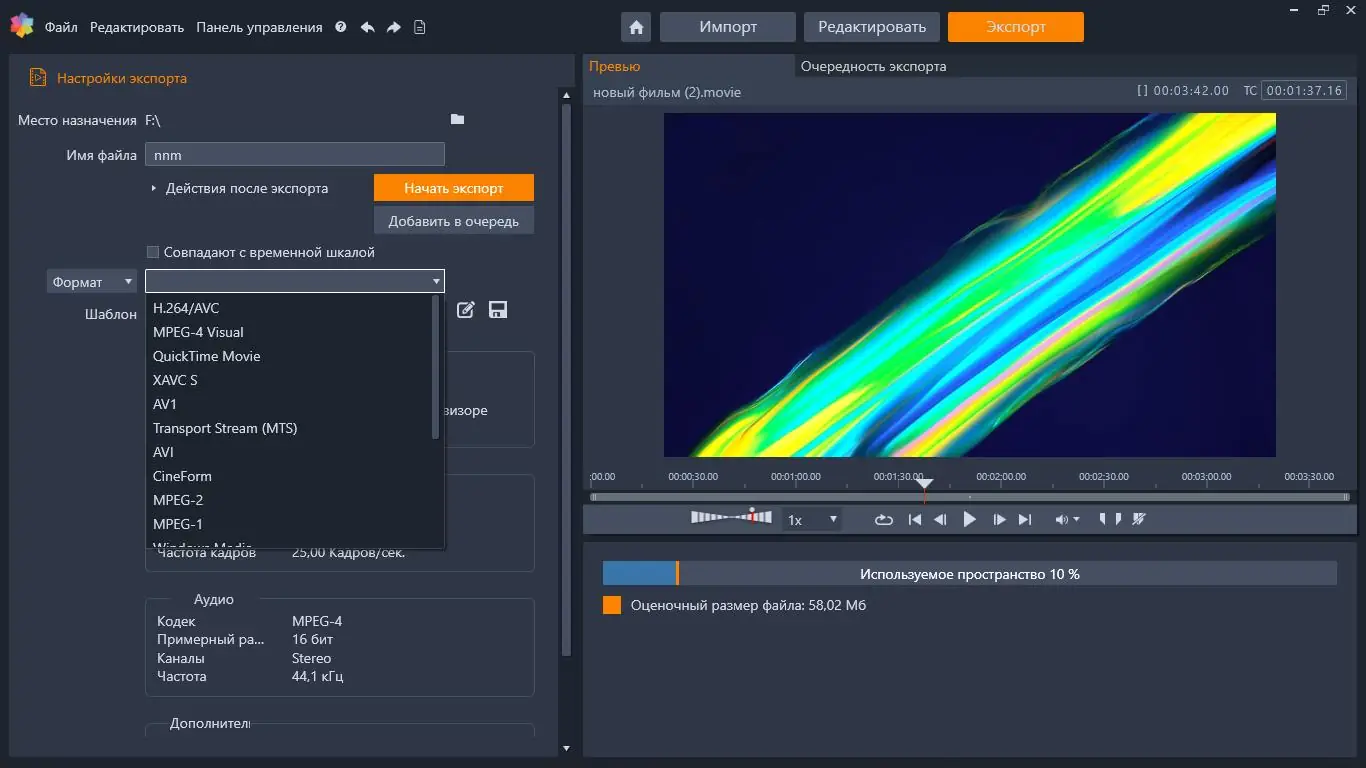The width and height of the screenshot is (1366, 768).
Task: Set an in point marker in preview
Action: click(1104, 518)
